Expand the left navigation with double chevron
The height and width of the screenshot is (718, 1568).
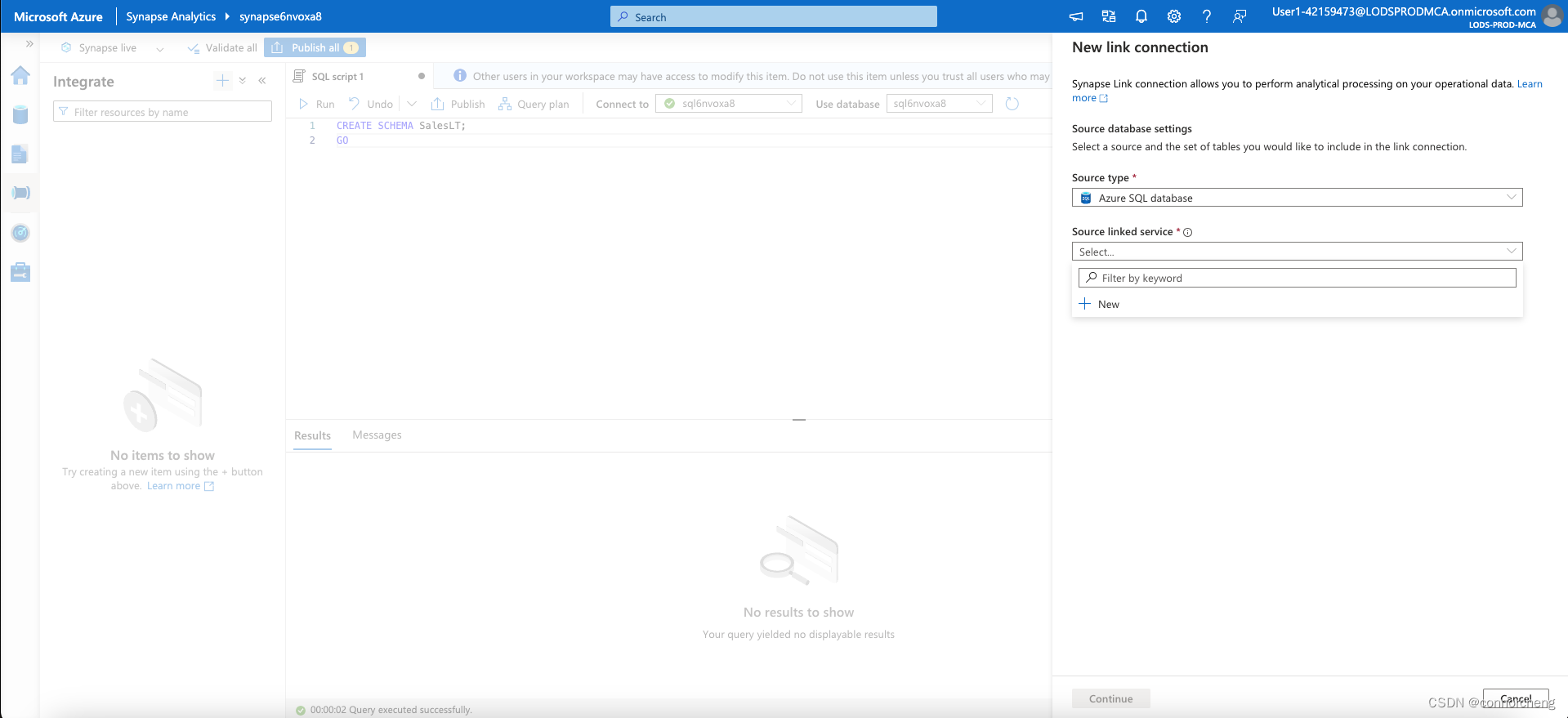29,44
